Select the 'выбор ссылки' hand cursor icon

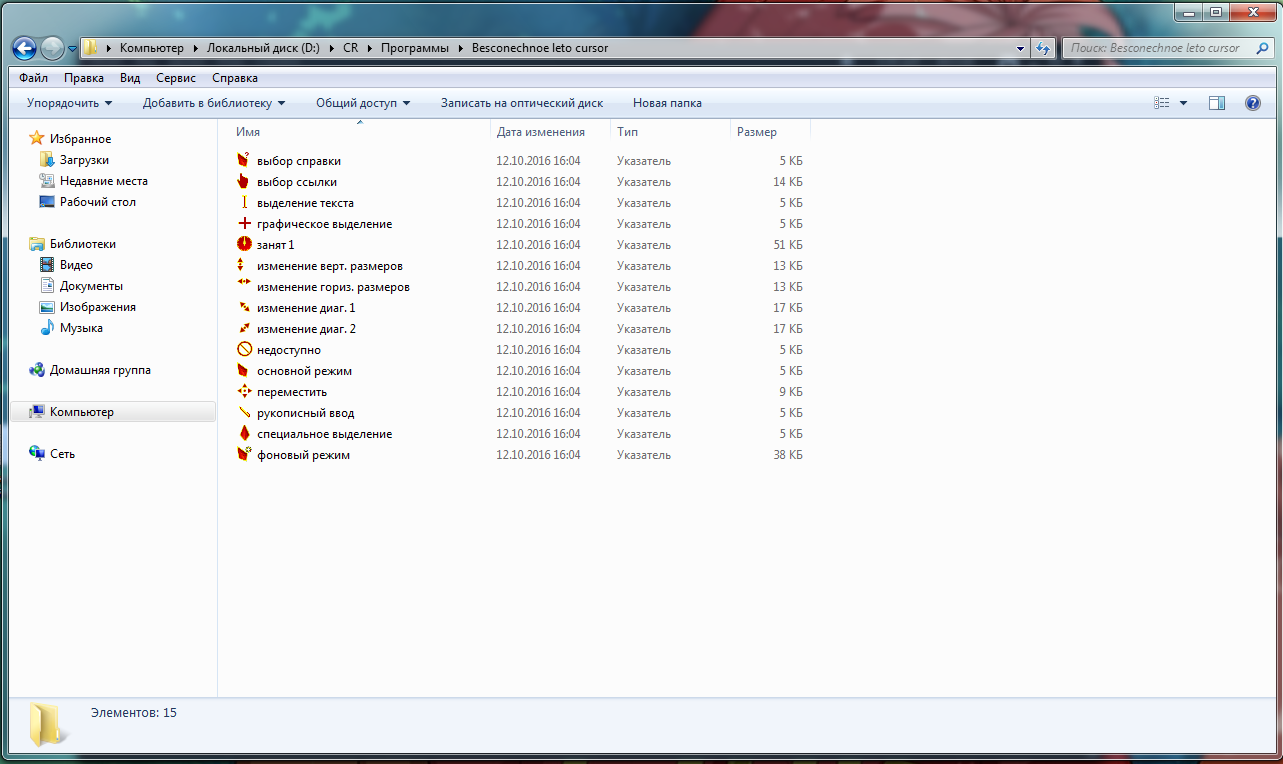[x=243, y=181]
